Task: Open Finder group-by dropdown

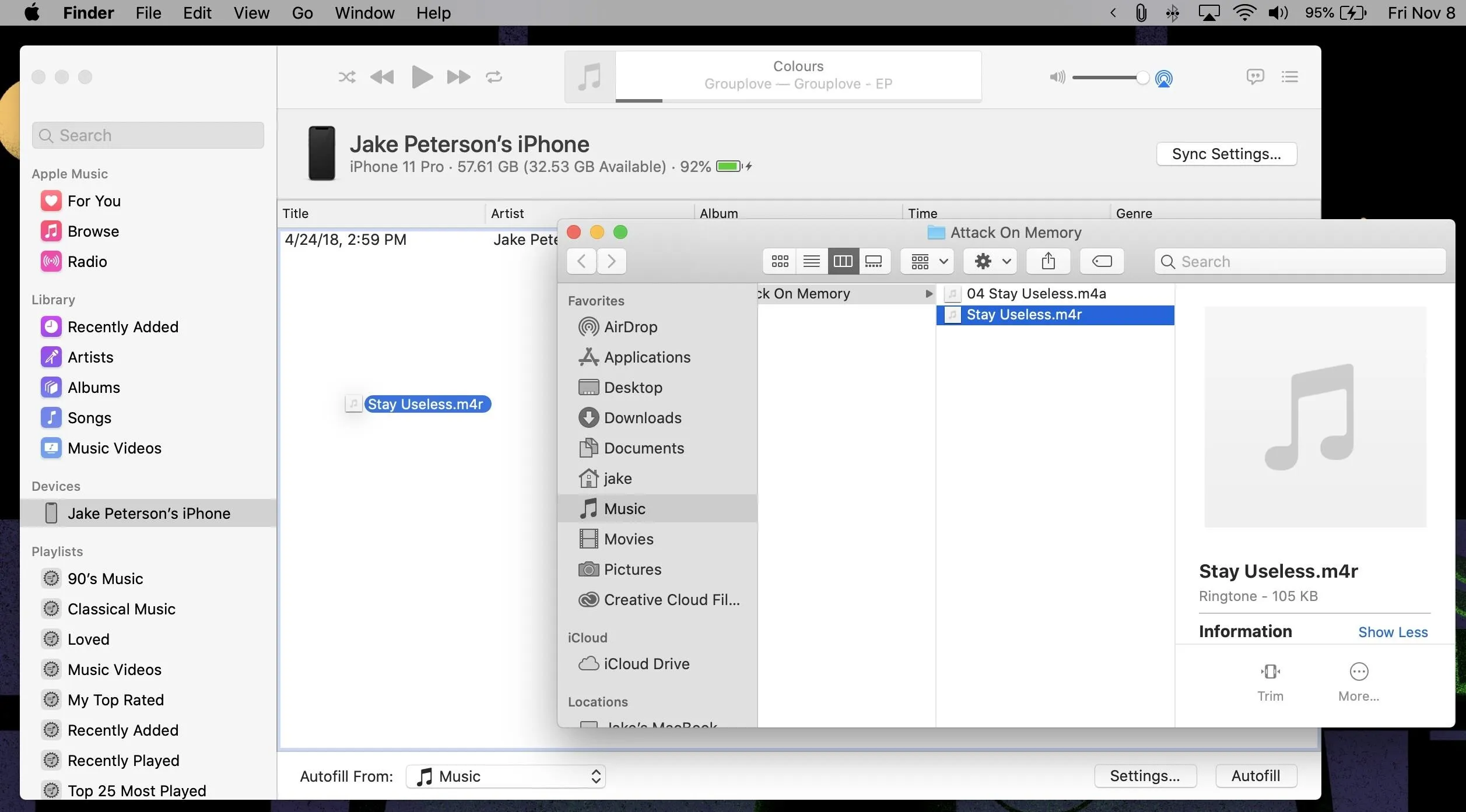Action: tap(928, 261)
